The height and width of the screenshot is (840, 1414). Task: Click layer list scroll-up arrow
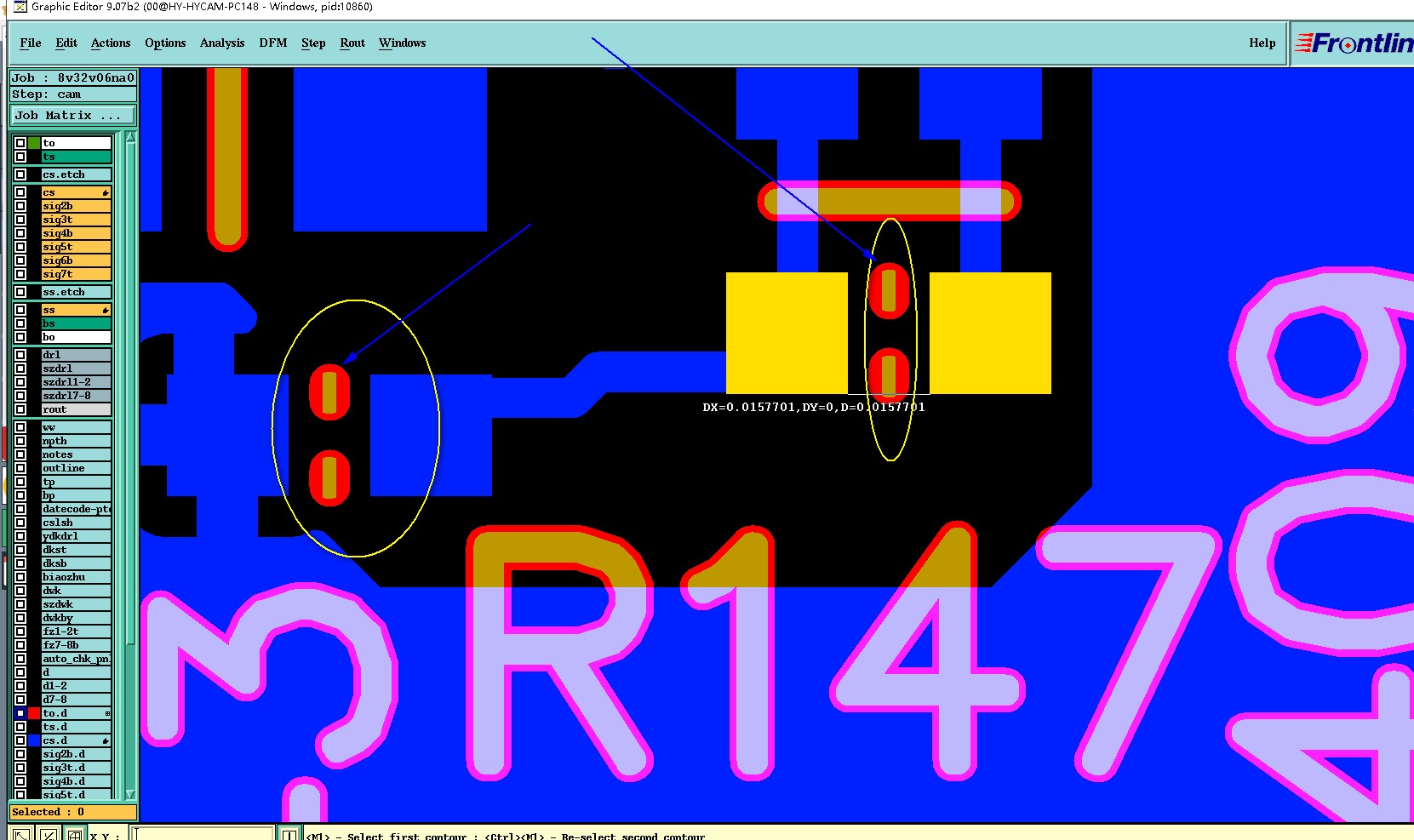(x=130, y=137)
